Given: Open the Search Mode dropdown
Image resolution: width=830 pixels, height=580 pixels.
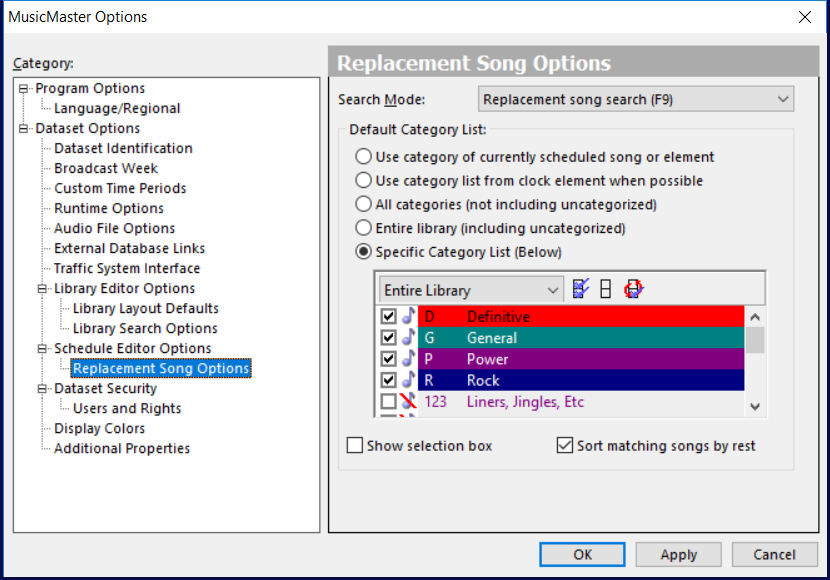Looking at the screenshot, I should (636, 100).
